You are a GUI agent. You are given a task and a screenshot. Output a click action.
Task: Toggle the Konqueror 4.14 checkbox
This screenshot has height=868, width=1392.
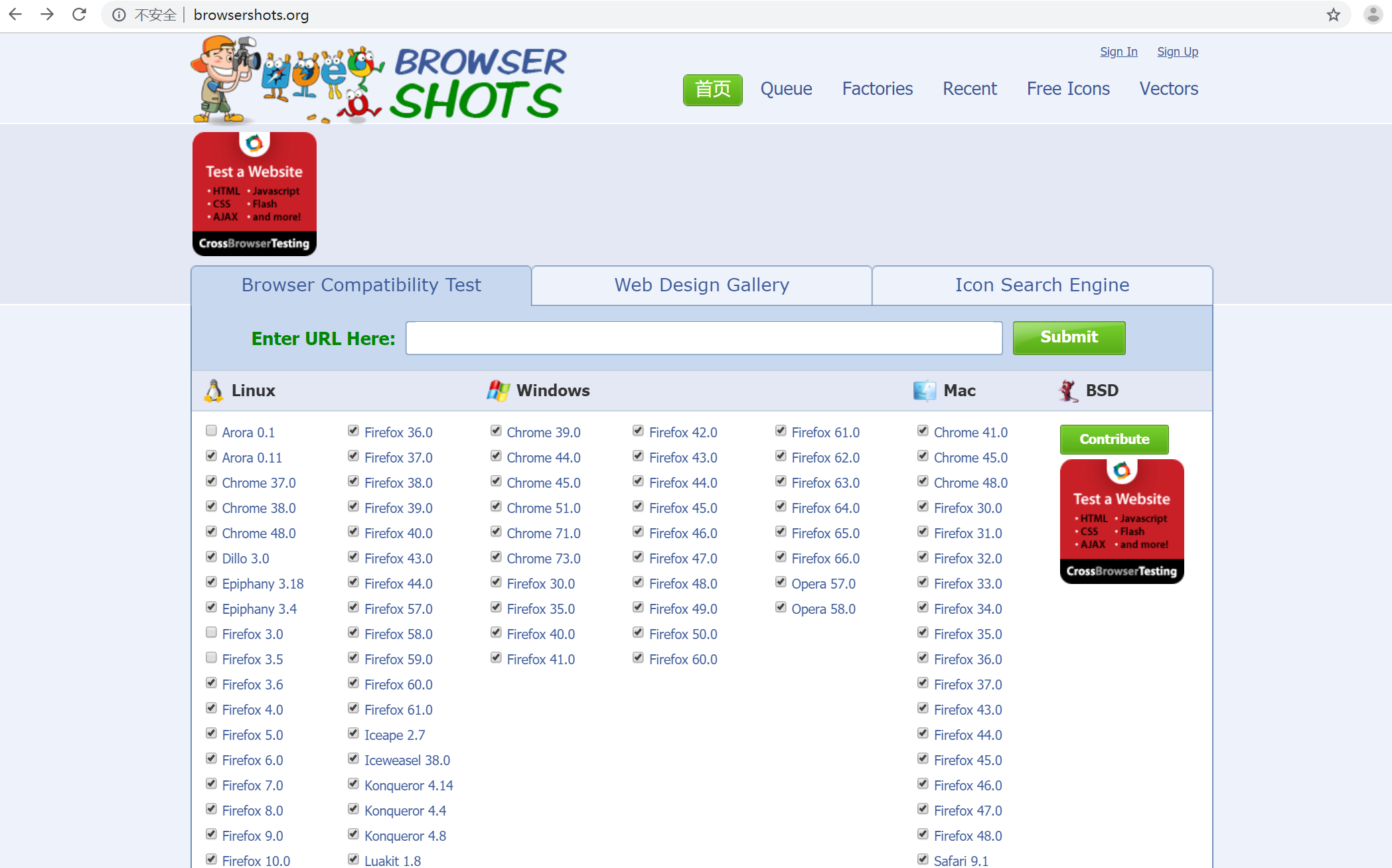point(353,784)
